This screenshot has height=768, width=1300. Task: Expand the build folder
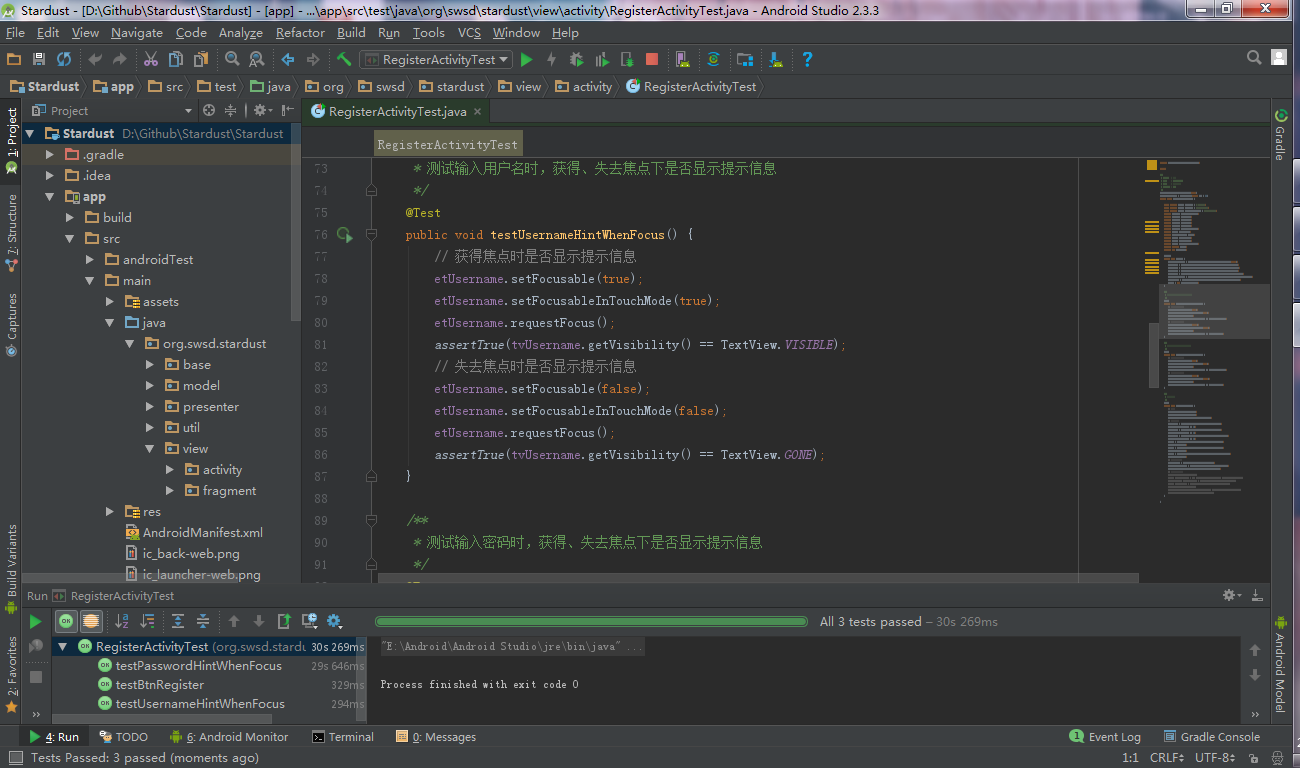pos(70,218)
